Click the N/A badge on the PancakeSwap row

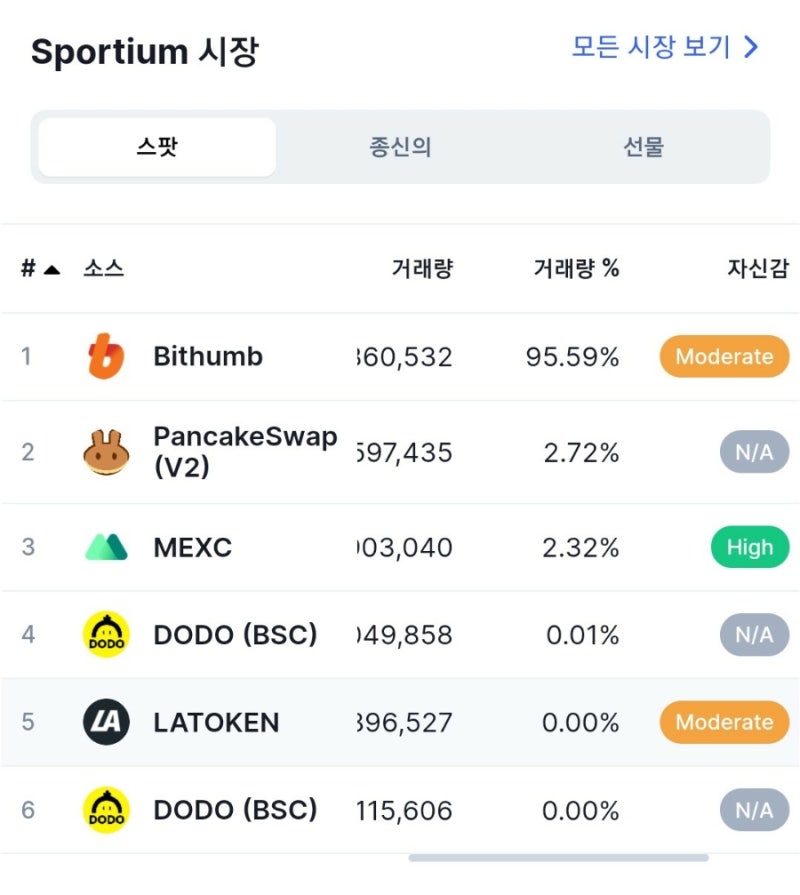click(x=754, y=453)
